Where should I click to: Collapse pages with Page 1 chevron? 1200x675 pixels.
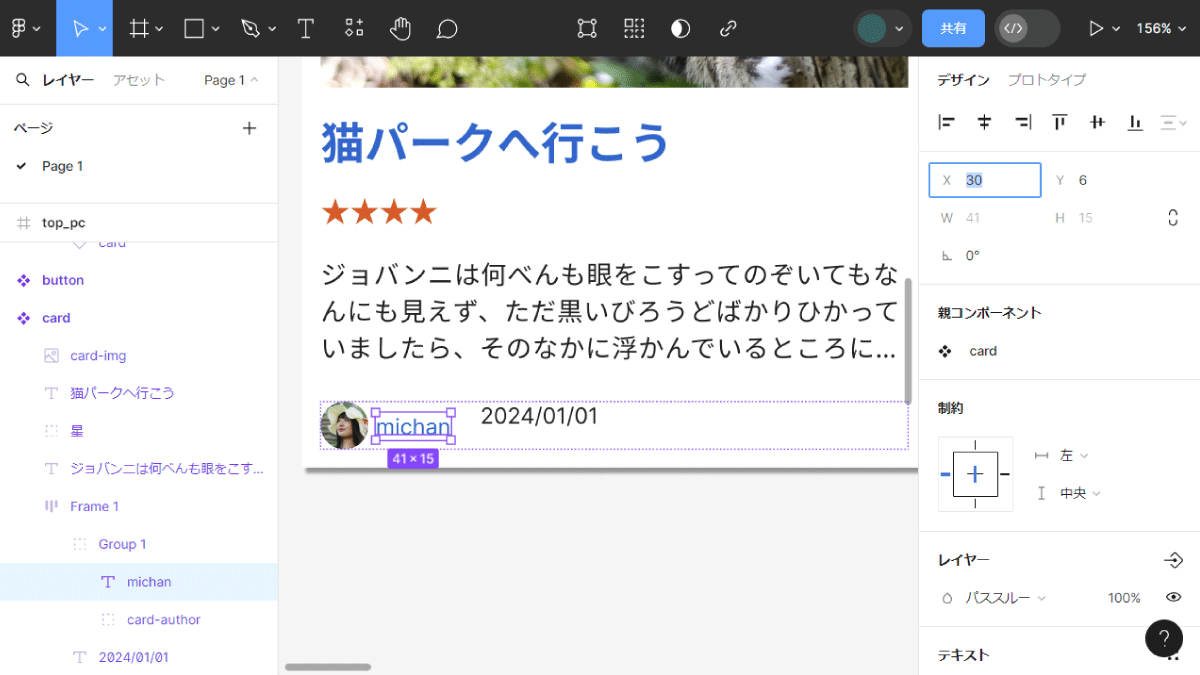tap(254, 80)
